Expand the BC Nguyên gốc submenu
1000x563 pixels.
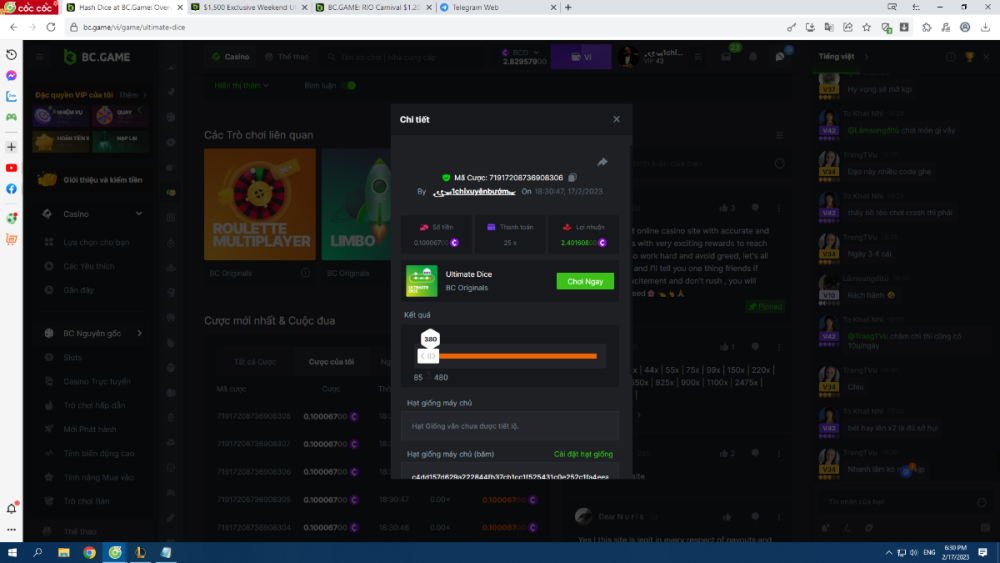pyautogui.click(x=139, y=333)
